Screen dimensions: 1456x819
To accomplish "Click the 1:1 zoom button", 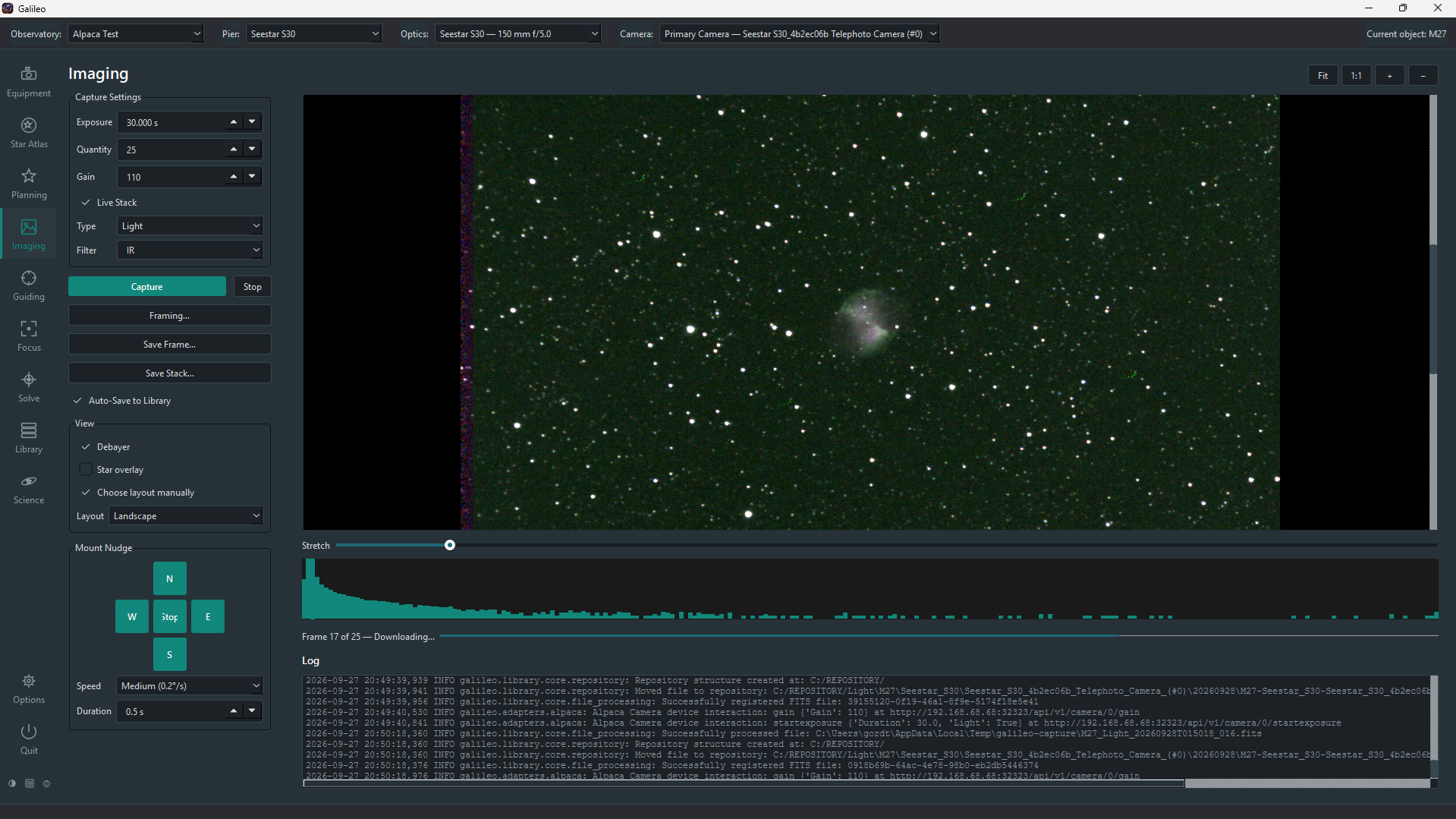I will [x=1356, y=76].
